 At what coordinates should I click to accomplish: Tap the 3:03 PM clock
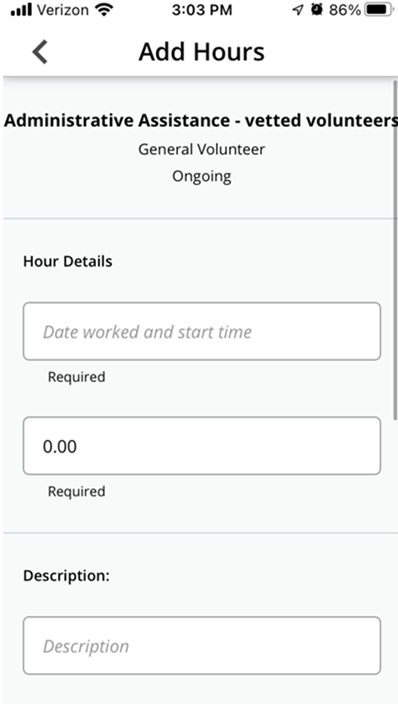[x=202, y=10]
